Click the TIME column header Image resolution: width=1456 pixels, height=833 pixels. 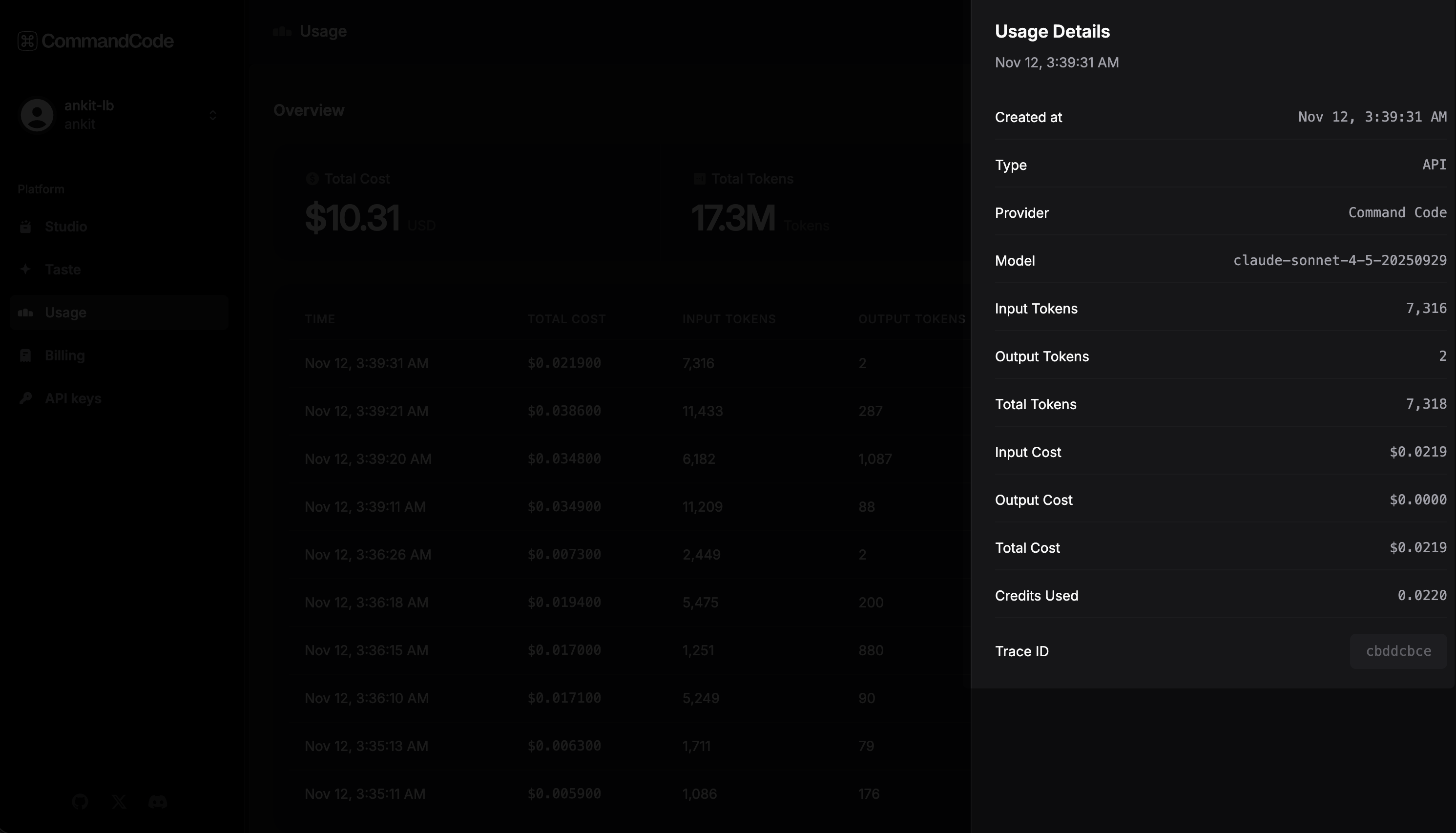coord(319,319)
